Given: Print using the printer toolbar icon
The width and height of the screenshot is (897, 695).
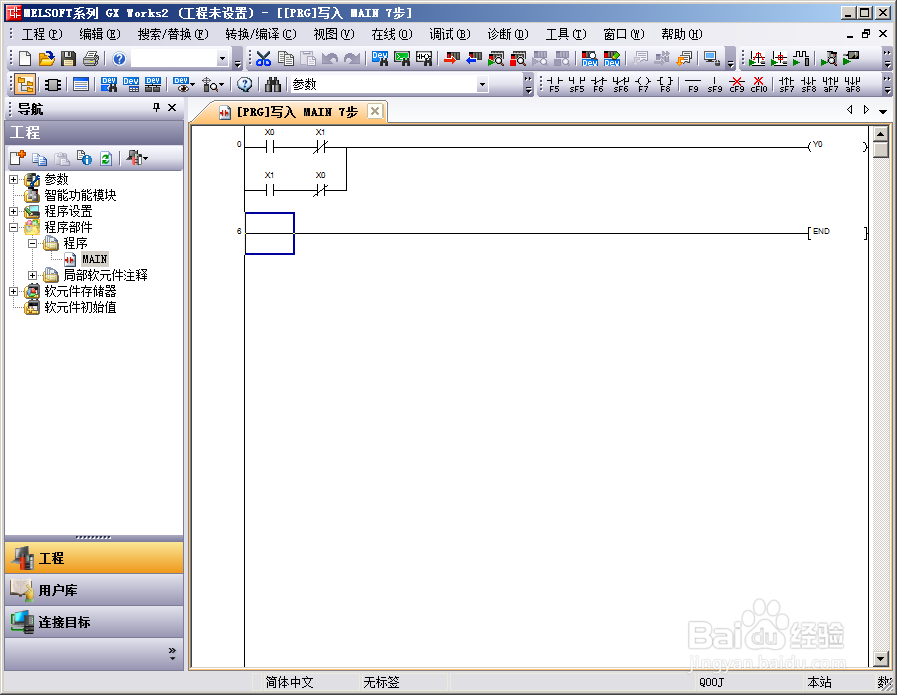Looking at the screenshot, I should [91, 58].
